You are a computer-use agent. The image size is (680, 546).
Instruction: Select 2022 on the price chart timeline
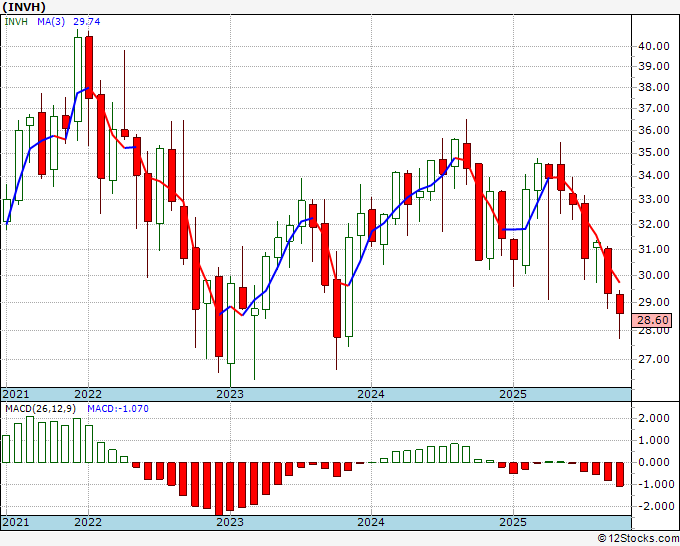[88, 394]
